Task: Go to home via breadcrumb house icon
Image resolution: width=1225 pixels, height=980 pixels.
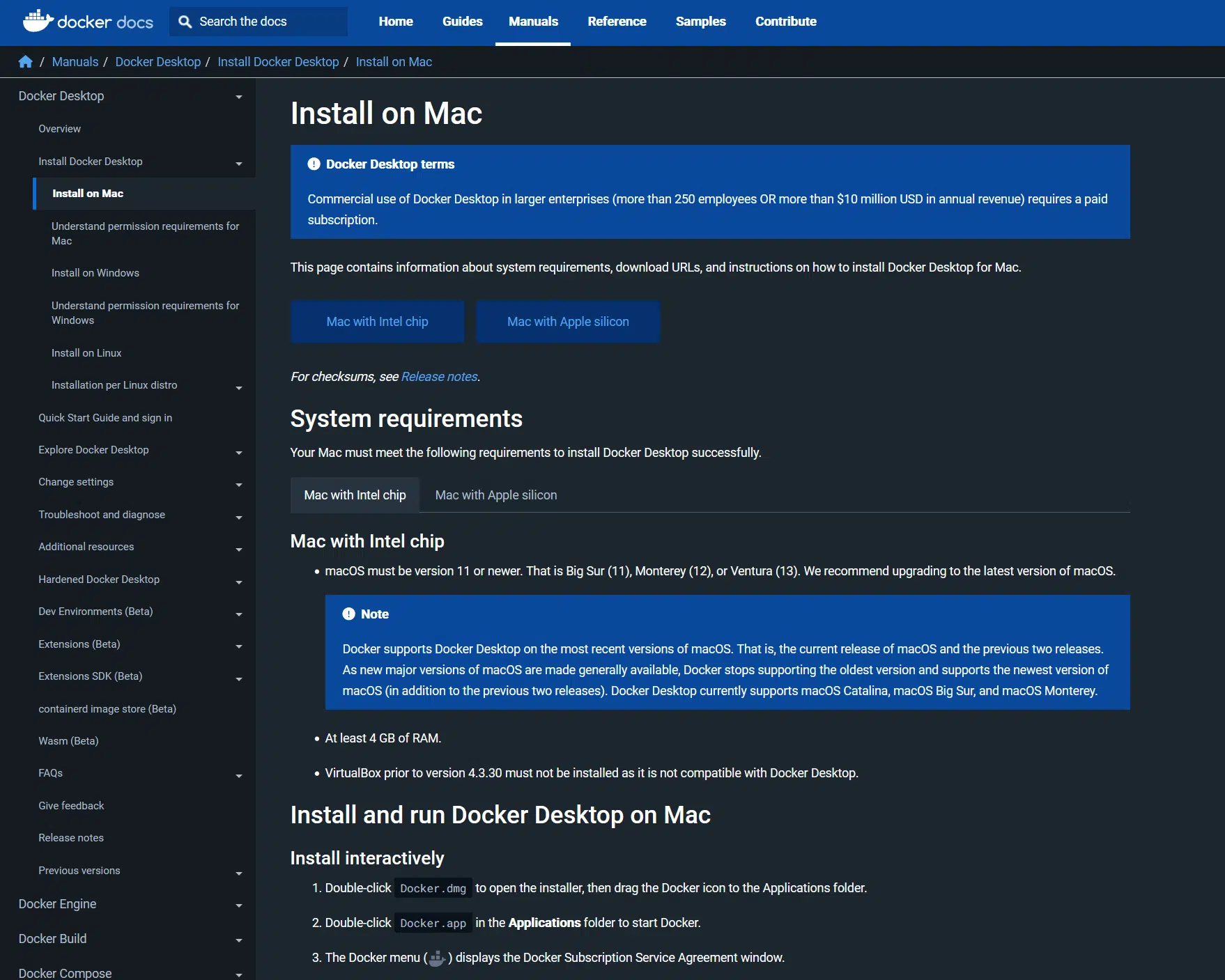Action: click(x=26, y=61)
